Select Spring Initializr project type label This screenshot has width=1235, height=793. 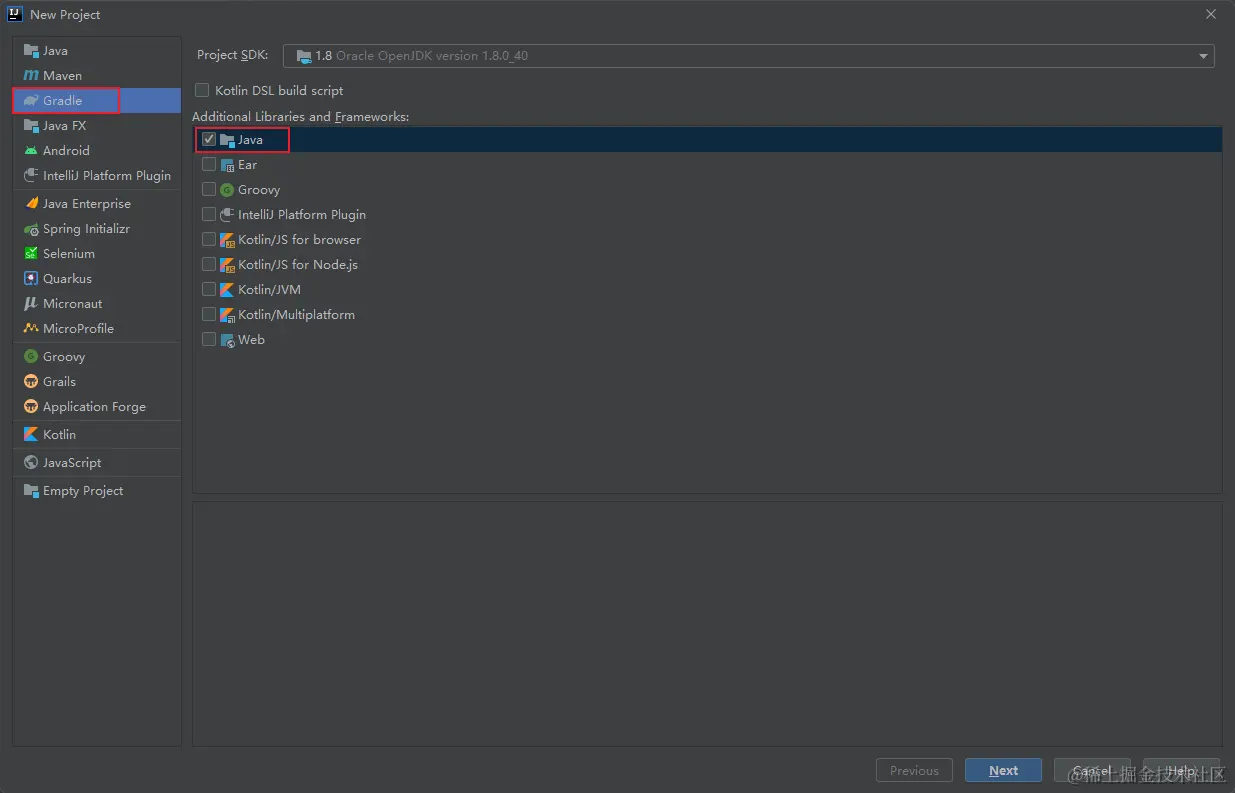coord(86,229)
